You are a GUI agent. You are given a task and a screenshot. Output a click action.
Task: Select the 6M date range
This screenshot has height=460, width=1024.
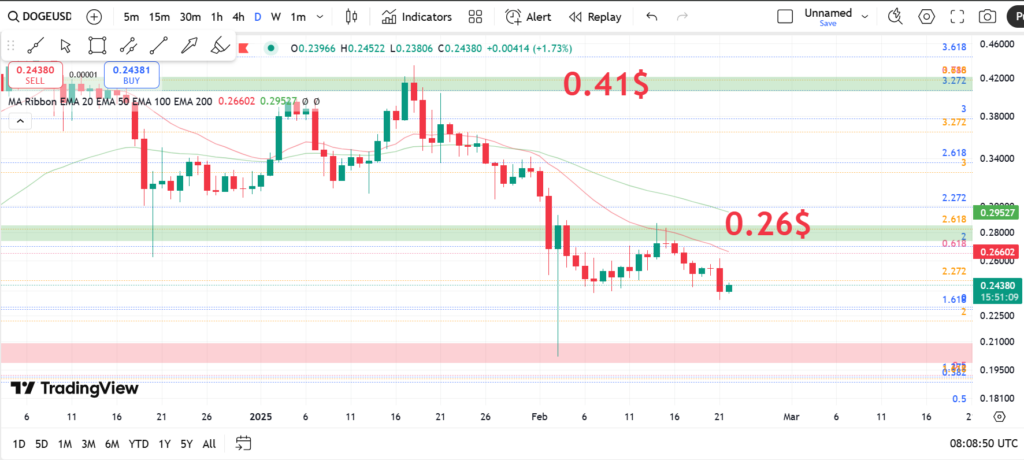(x=112, y=444)
